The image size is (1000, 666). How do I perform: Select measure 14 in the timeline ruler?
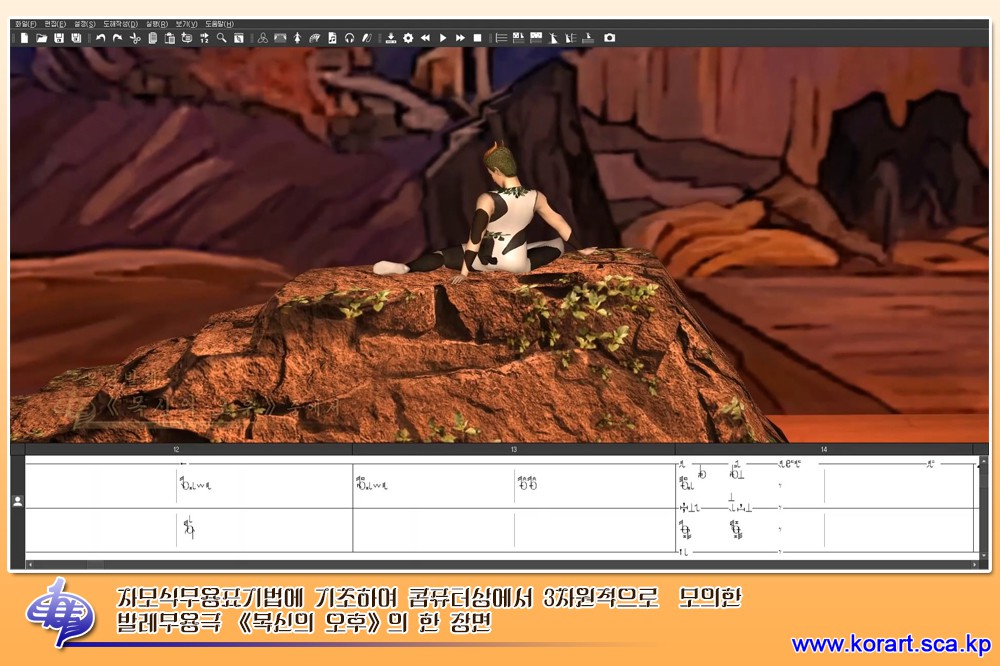(x=824, y=450)
